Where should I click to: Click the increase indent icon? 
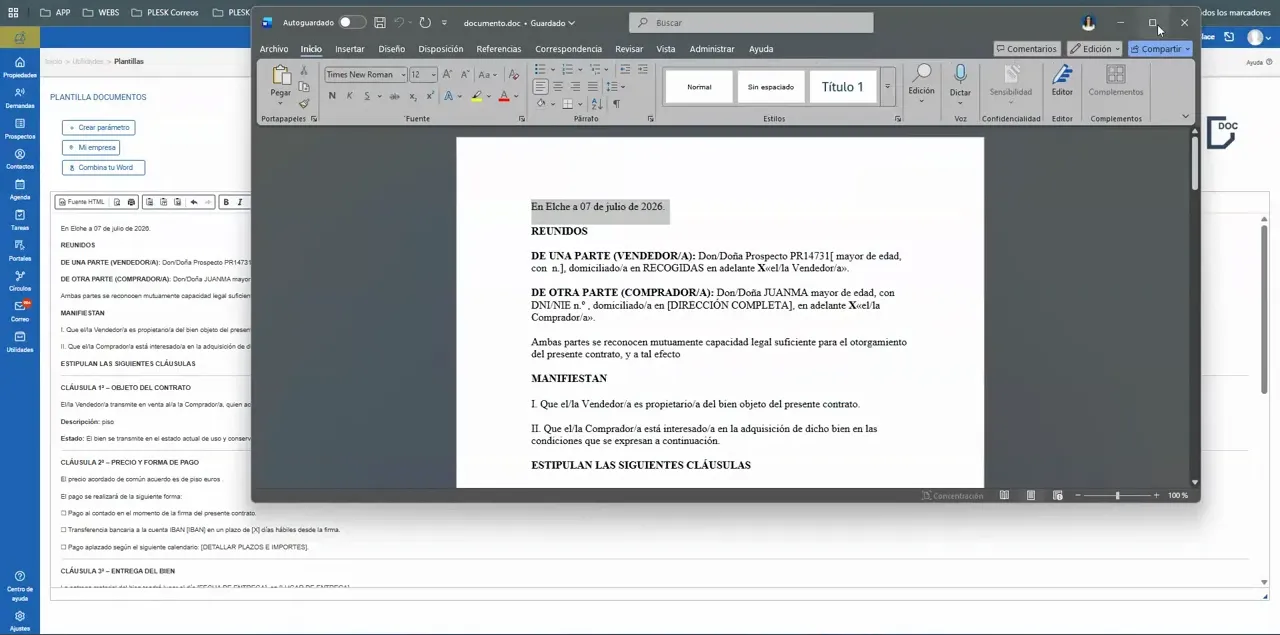[643, 69]
